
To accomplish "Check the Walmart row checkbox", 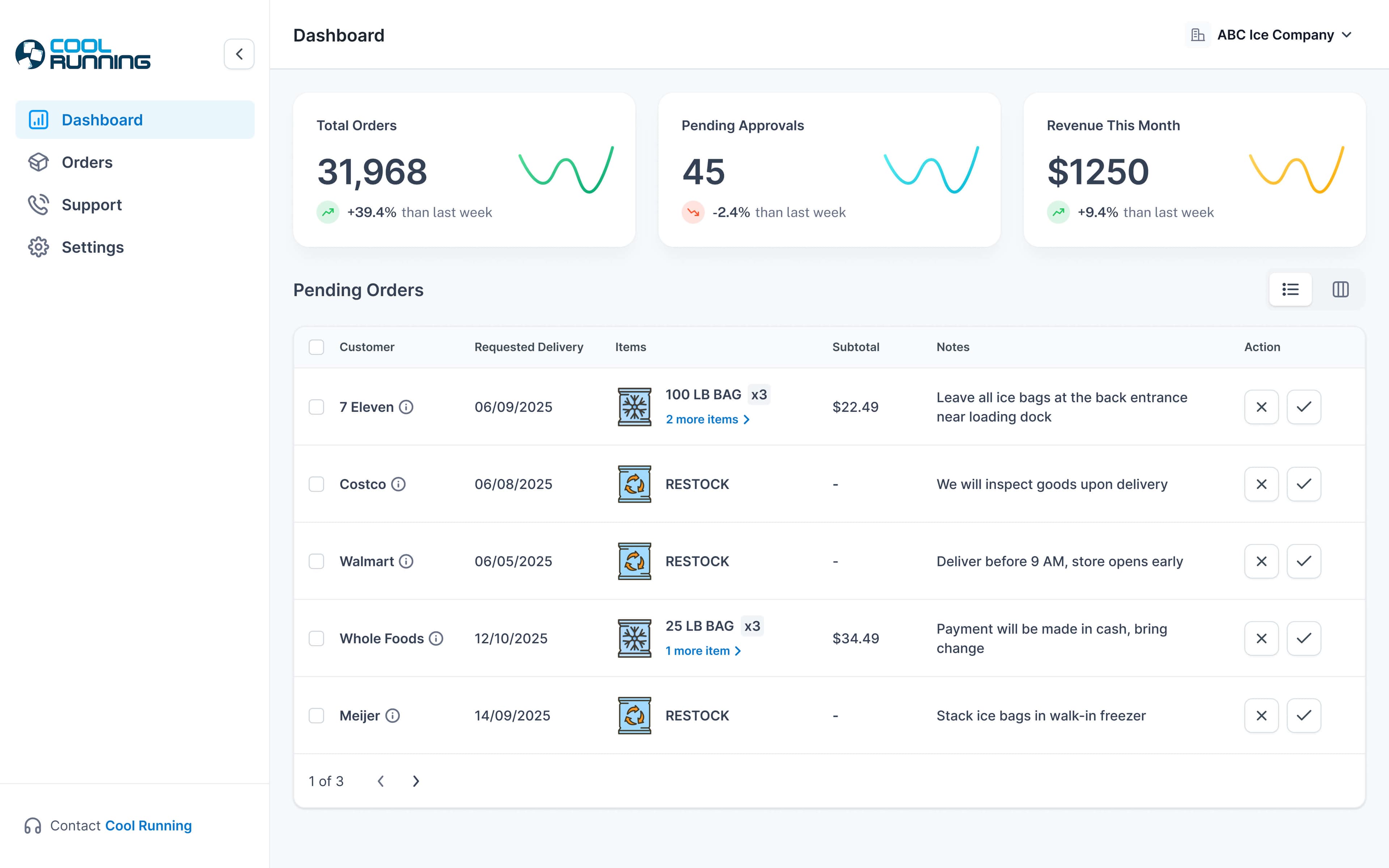I will 316,561.
